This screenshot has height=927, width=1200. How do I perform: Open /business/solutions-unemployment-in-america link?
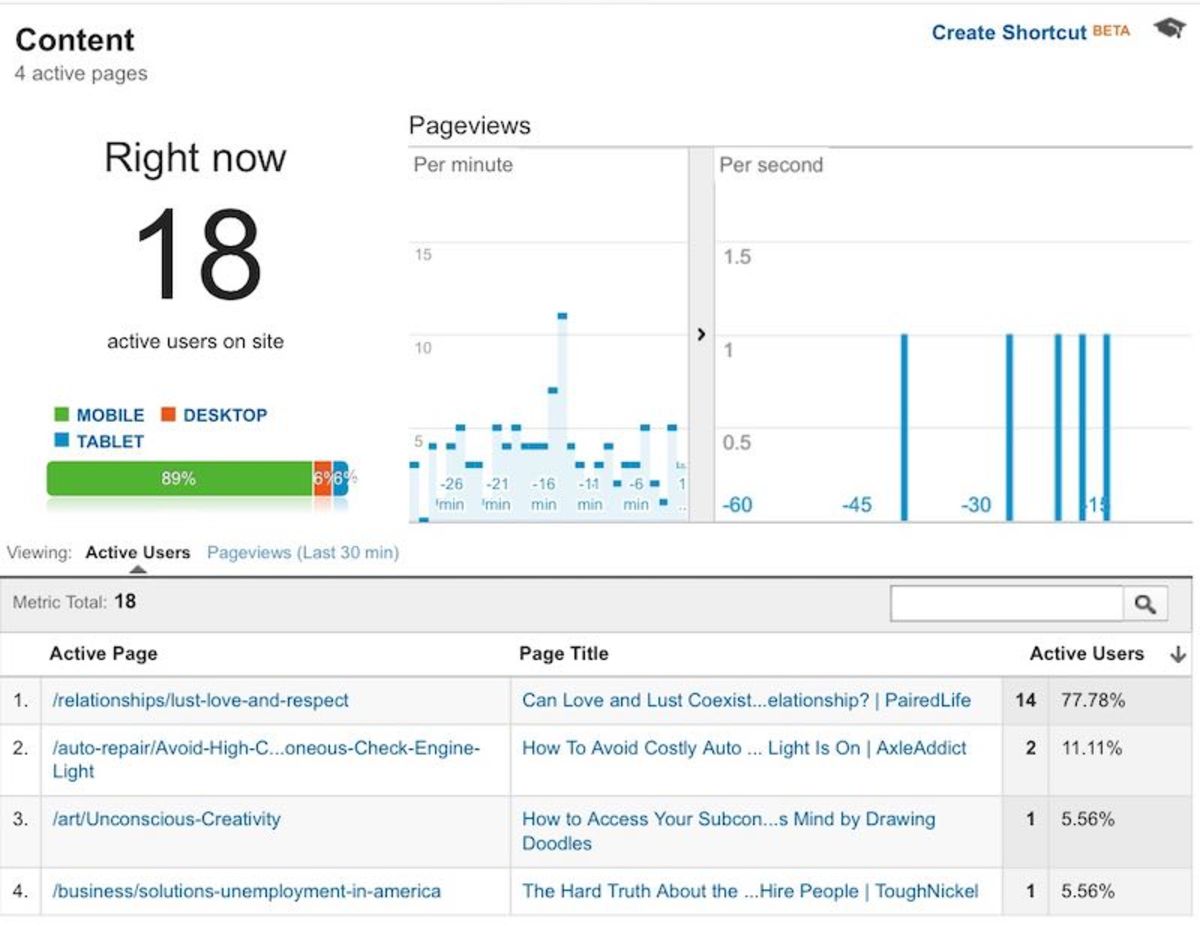coord(246,891)
